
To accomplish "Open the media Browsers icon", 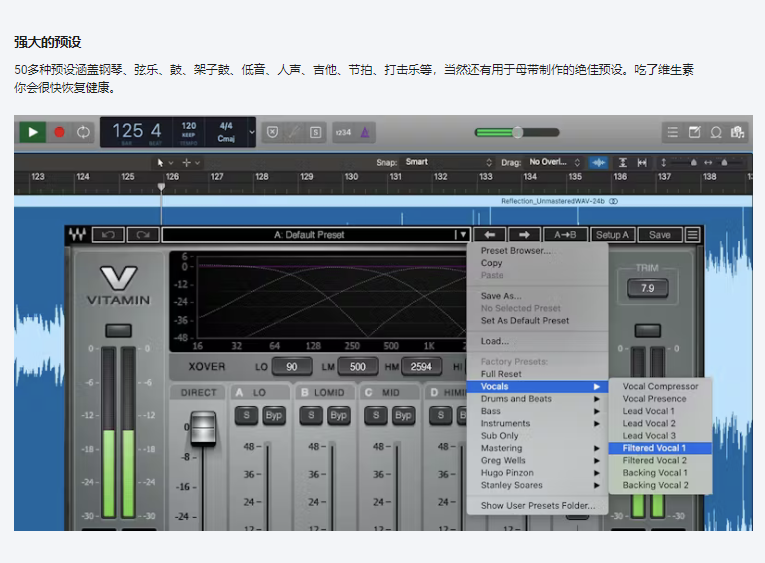I will coord(737,132).
